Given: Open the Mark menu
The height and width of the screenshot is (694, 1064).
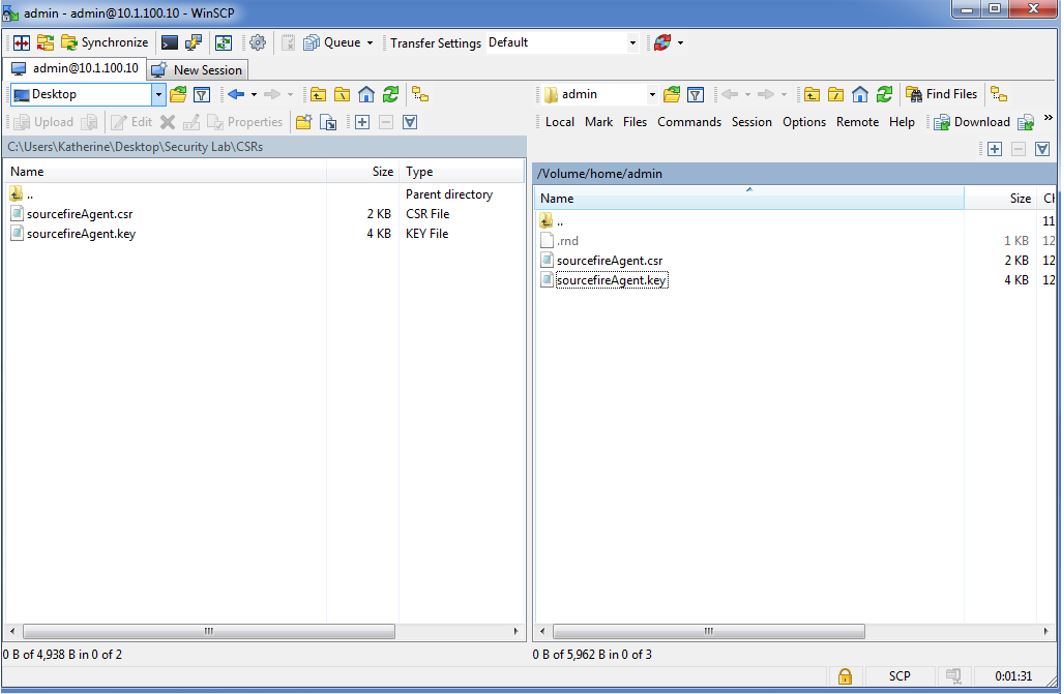Looking at the screenshot, I should tap(598, 122).
